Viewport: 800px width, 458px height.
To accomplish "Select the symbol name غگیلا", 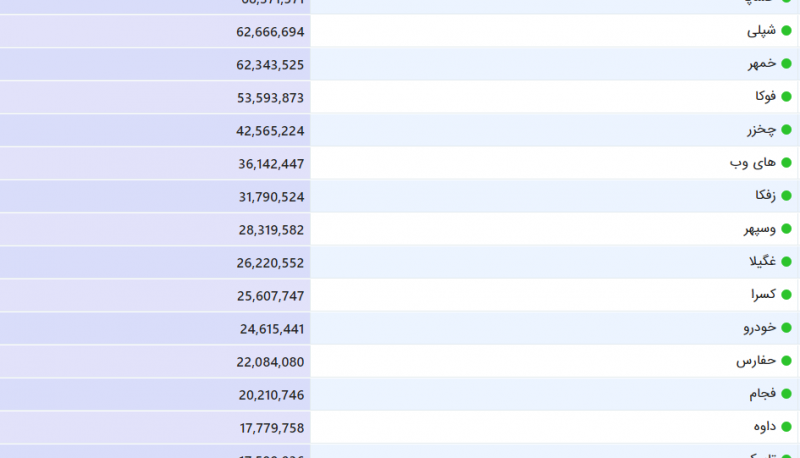I will point(763,261).
